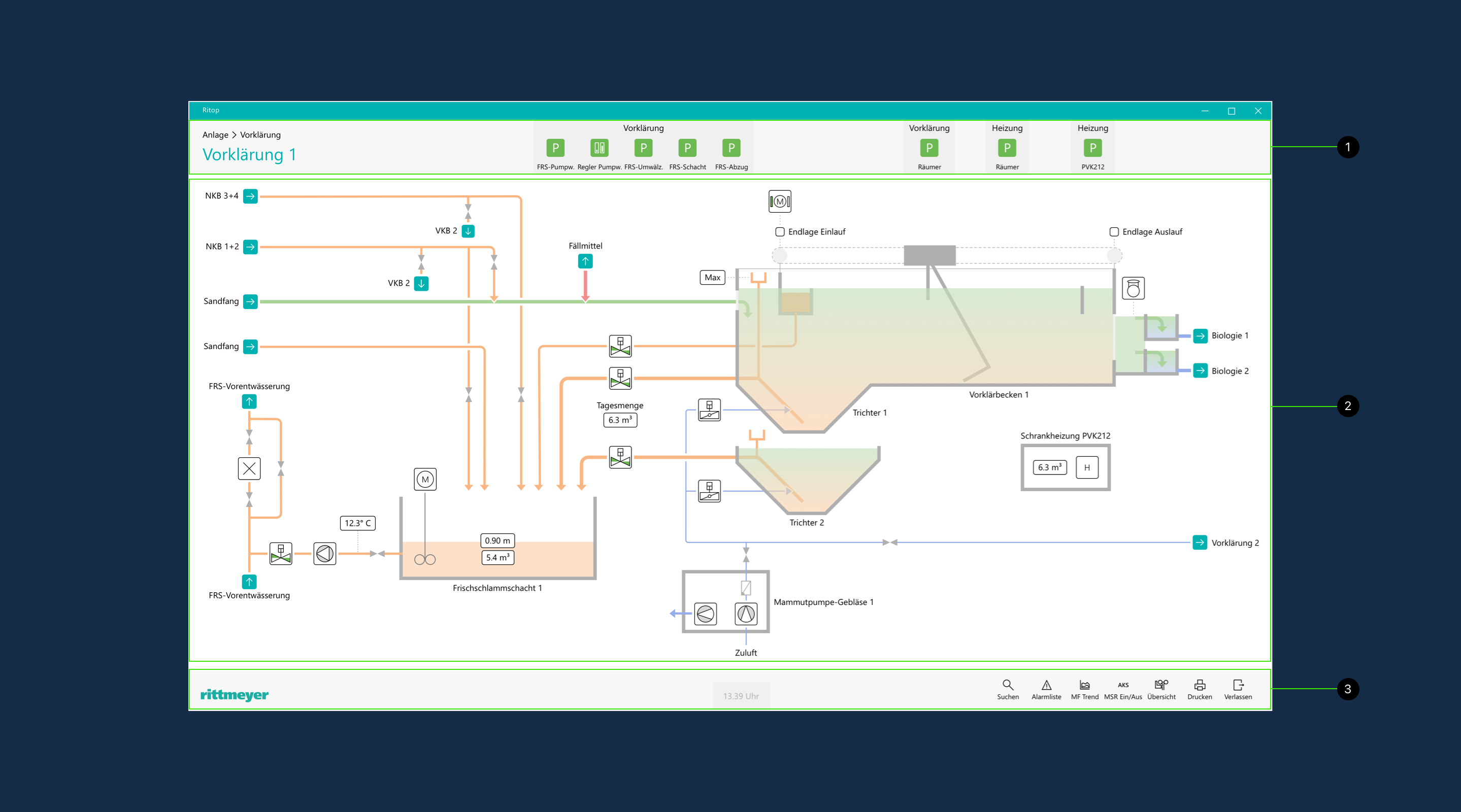The width and height of the screenshot is (1461, 812).
Task: Click arrow next to upper Sandfang
Action: coord(250,301)
